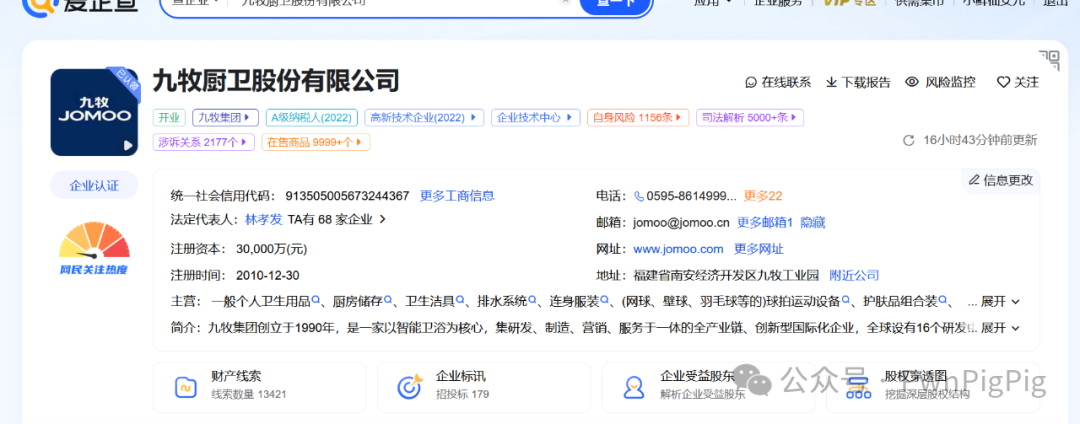
Task: Click the 九牧厨卫股份有限公司 company title
Action: click(x=276, y=81)
